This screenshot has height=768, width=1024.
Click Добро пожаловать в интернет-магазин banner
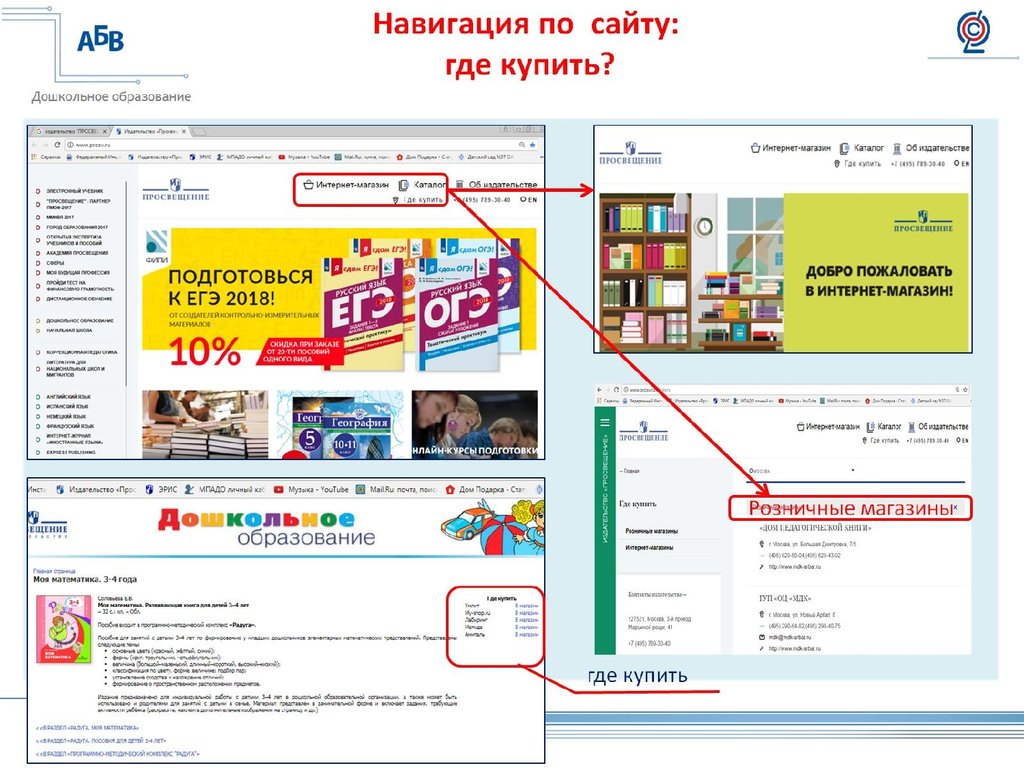tap(784, 273)
